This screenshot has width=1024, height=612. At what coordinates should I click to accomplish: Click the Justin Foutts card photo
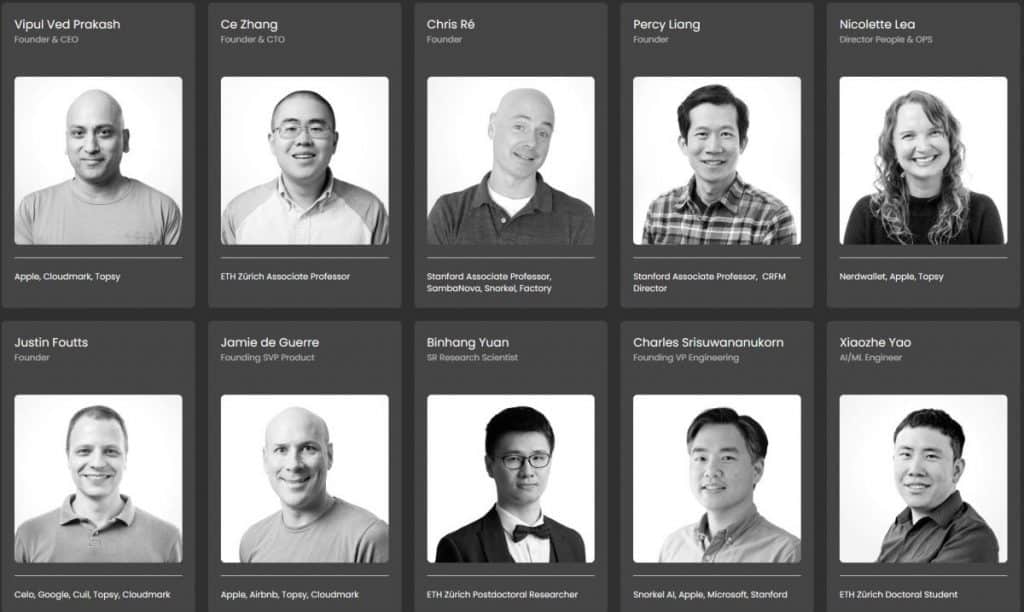click(99, 479)
